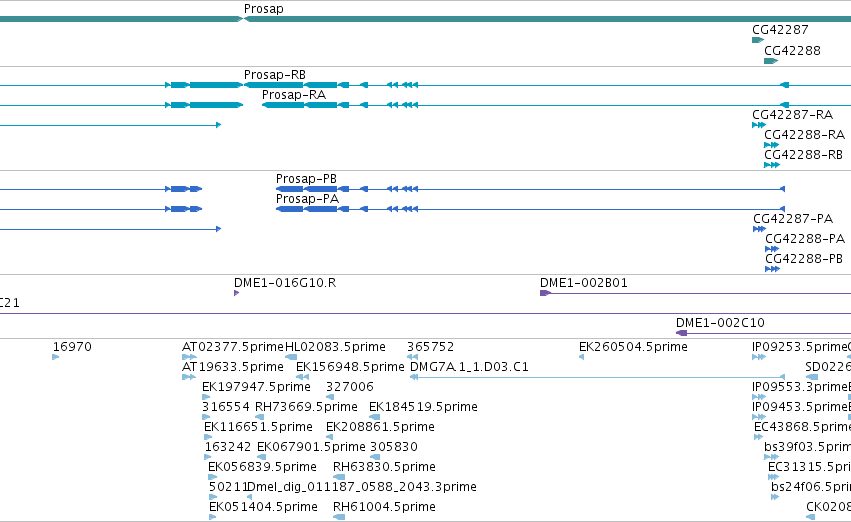Viewport: 851px width, 522px height.
Task: Click the long alignment line under DMG7A.1_1.D03.C1
Action: tap(598, 377)
